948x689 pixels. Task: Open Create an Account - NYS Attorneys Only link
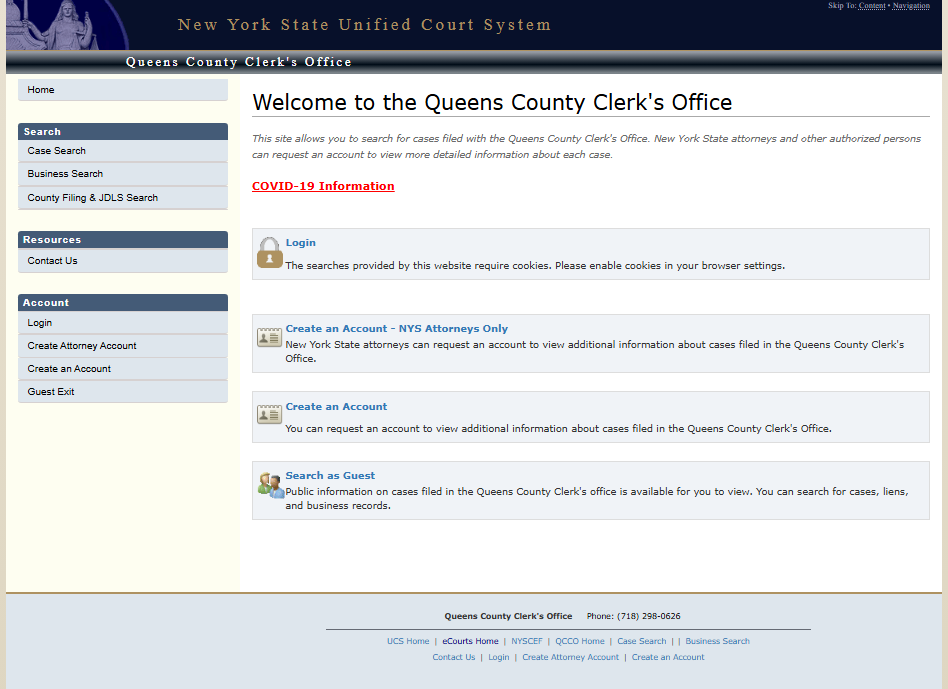(x=396, y=328)
